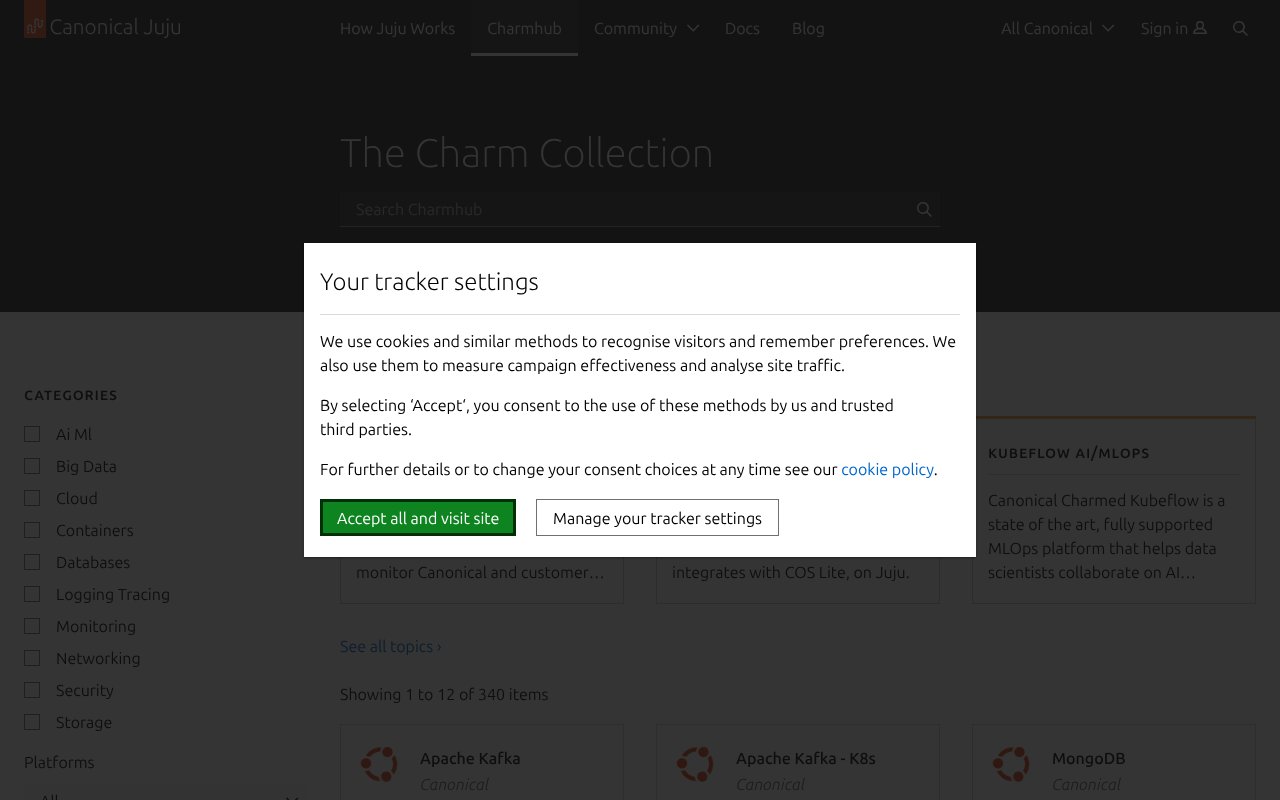Toggle the Storage category checkbox
The image size is (1280, 800).
pos(32,722)
